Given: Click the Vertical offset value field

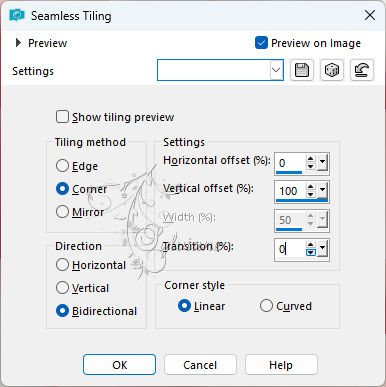Looking at the screenshot, I should coord(290,191).
